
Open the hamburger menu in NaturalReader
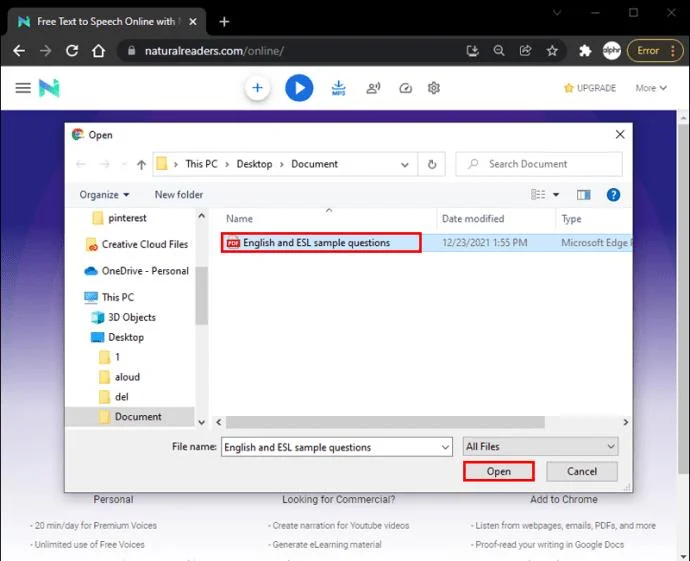click(23, 88)
